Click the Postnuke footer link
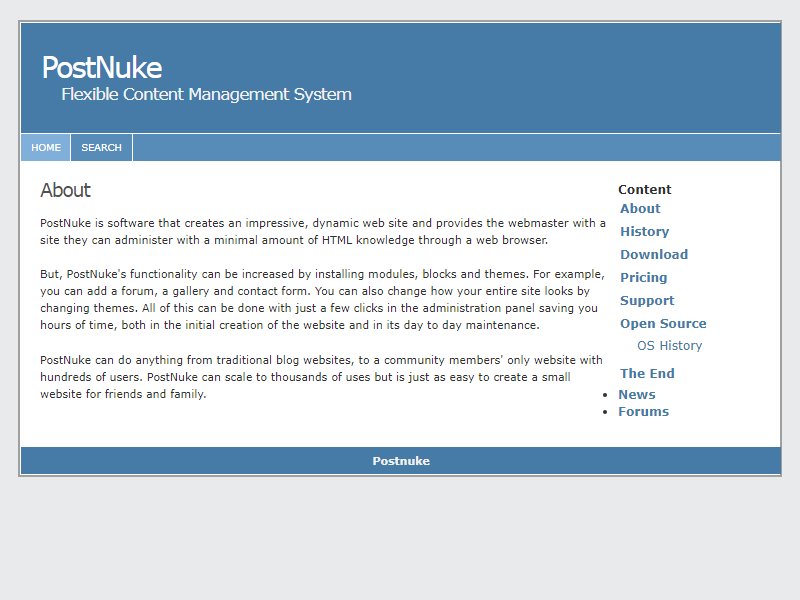 (x=401, y=461)
